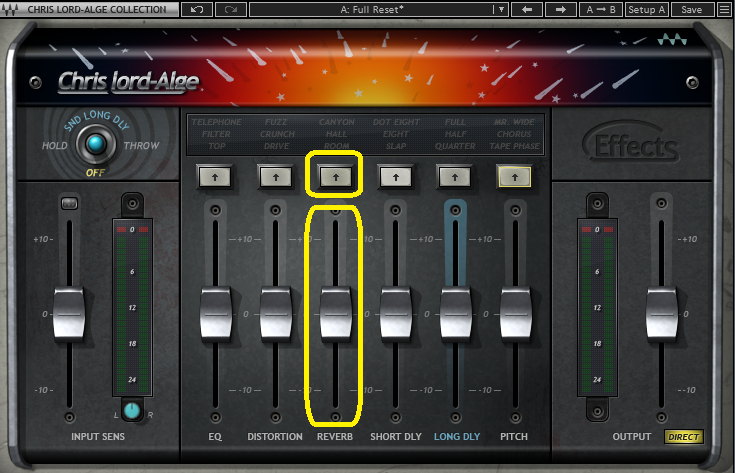
Task: Click the Save button in the toolbar
Action: click(x=691, y=9)
